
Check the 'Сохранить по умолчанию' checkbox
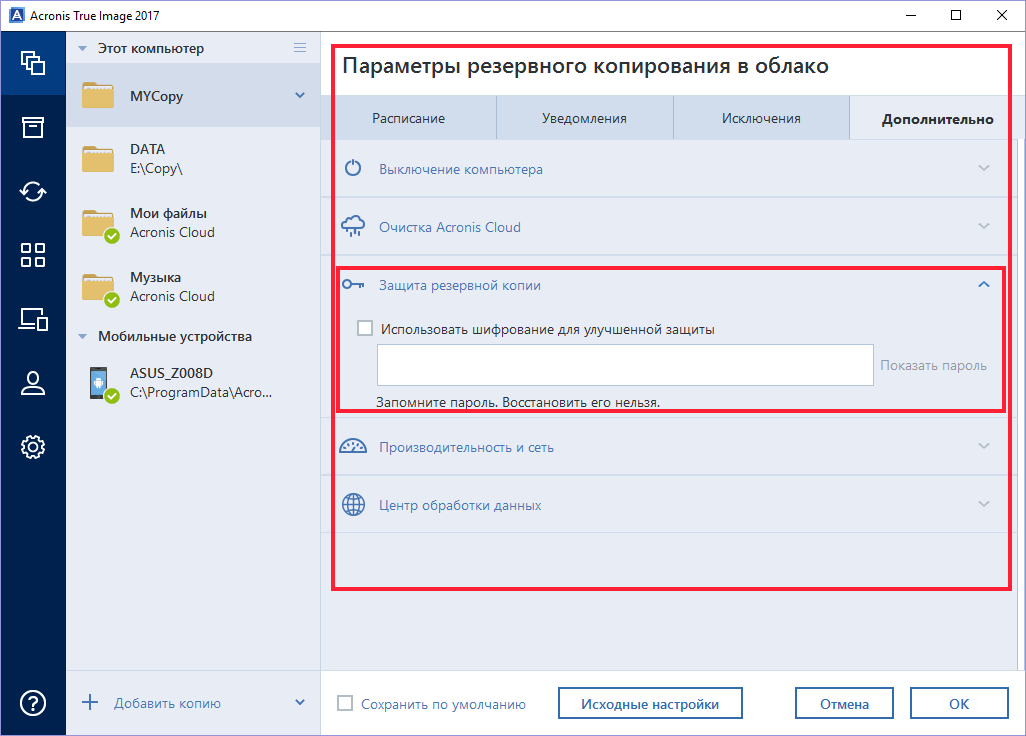coord(346,704)
